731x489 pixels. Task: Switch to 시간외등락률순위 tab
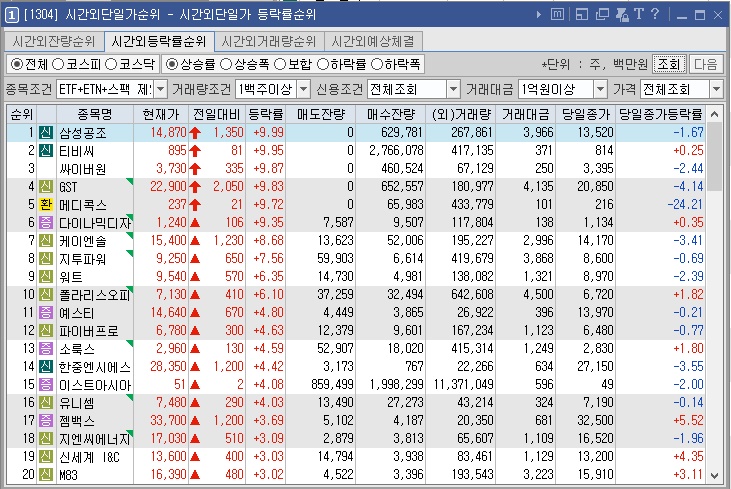click(159, 41)
